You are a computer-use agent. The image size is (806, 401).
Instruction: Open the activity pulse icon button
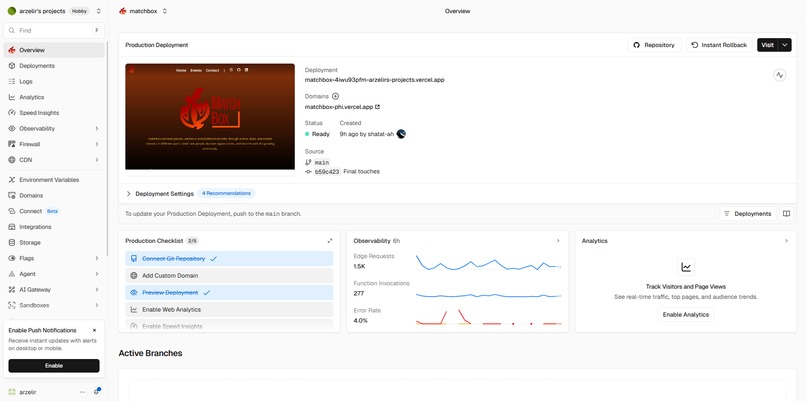tap(780, 75)
